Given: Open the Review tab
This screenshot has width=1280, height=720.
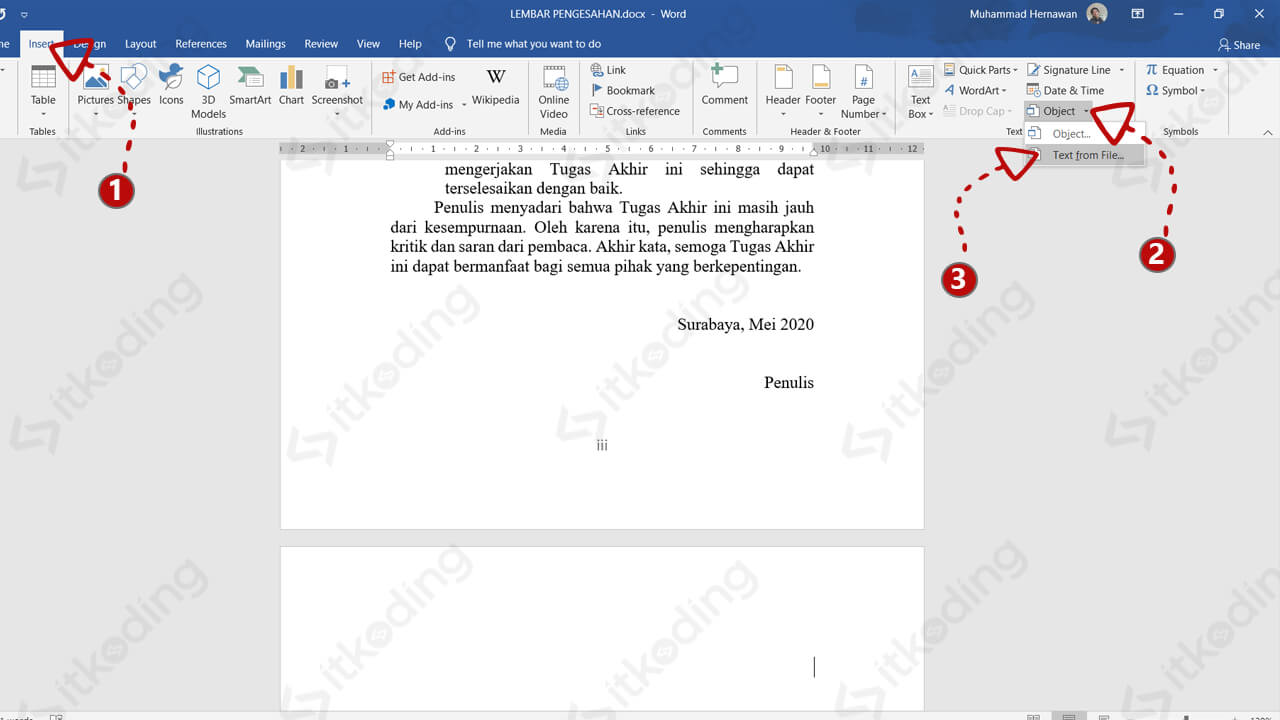Looking at the screenshot, I should pyautogui.click(x=321, y=44).
